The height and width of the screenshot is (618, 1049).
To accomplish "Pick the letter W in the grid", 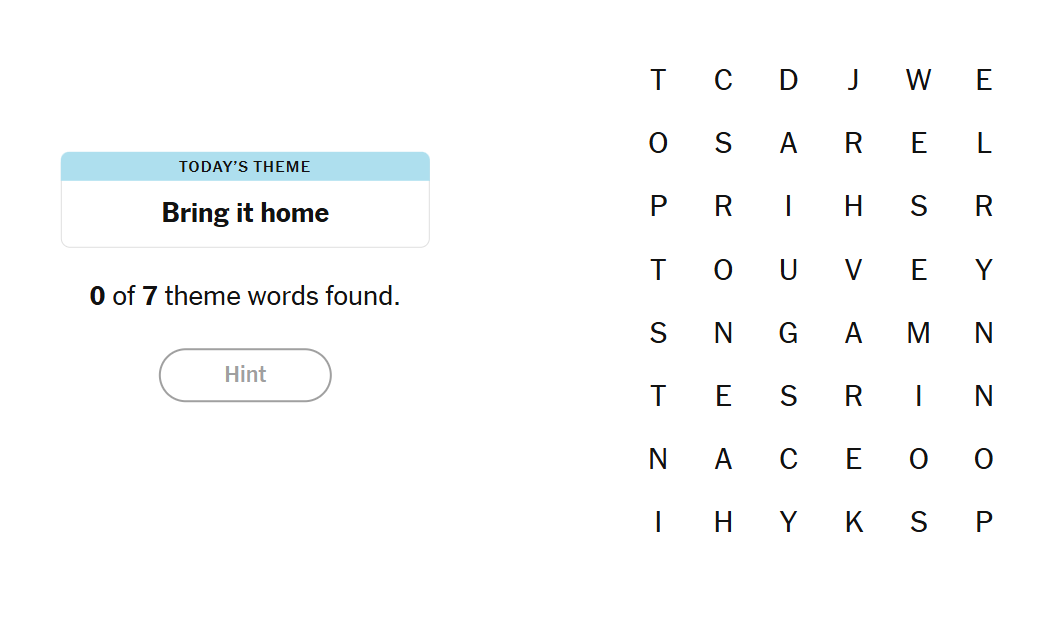I will tap(918, 80).
